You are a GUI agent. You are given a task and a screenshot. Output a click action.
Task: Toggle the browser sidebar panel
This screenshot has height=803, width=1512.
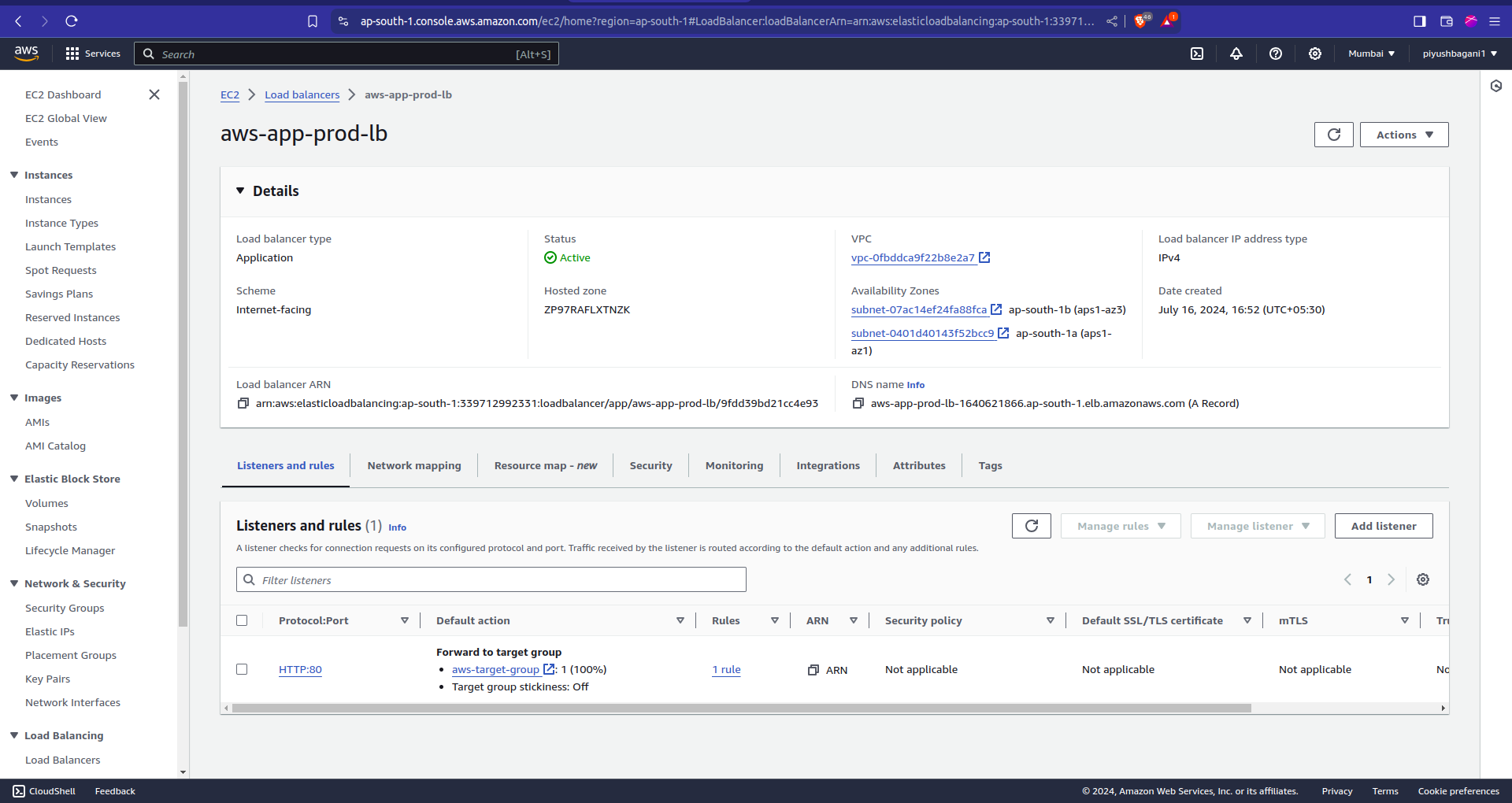tap(1420, 21)
